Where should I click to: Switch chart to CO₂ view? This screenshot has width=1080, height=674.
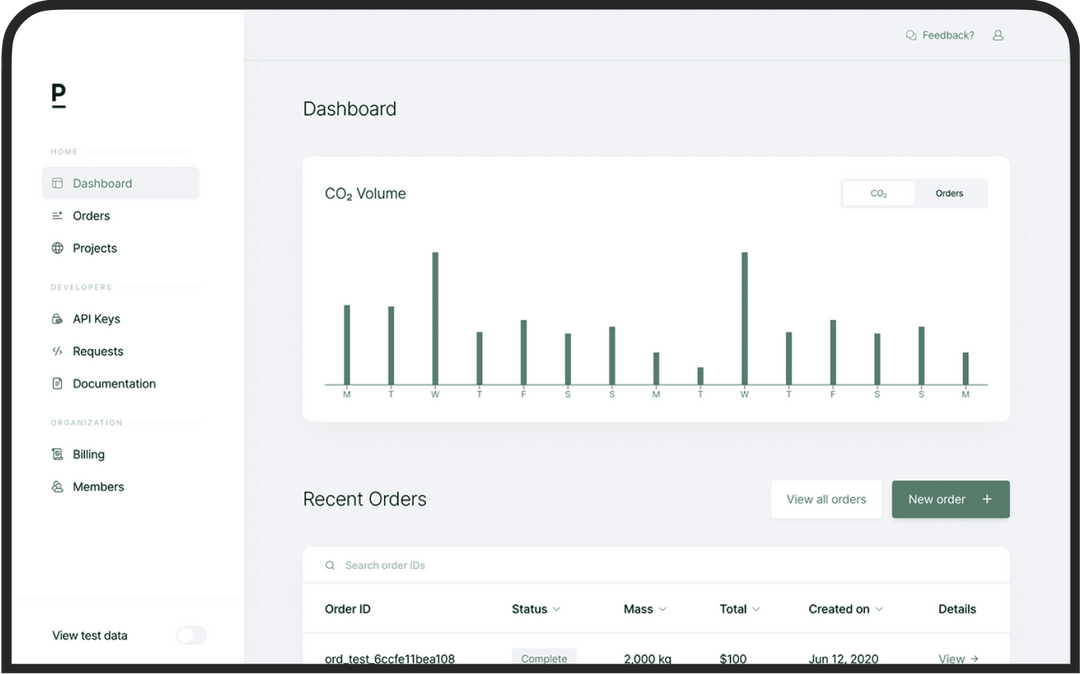(878, 194)
